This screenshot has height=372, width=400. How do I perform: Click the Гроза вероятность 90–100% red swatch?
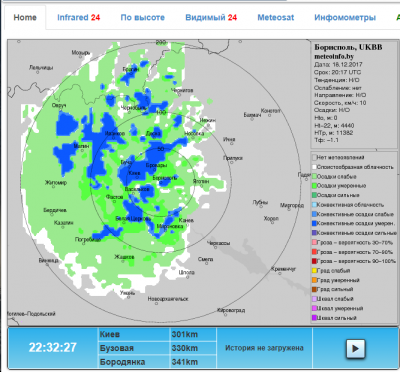(x=314, y=261)
